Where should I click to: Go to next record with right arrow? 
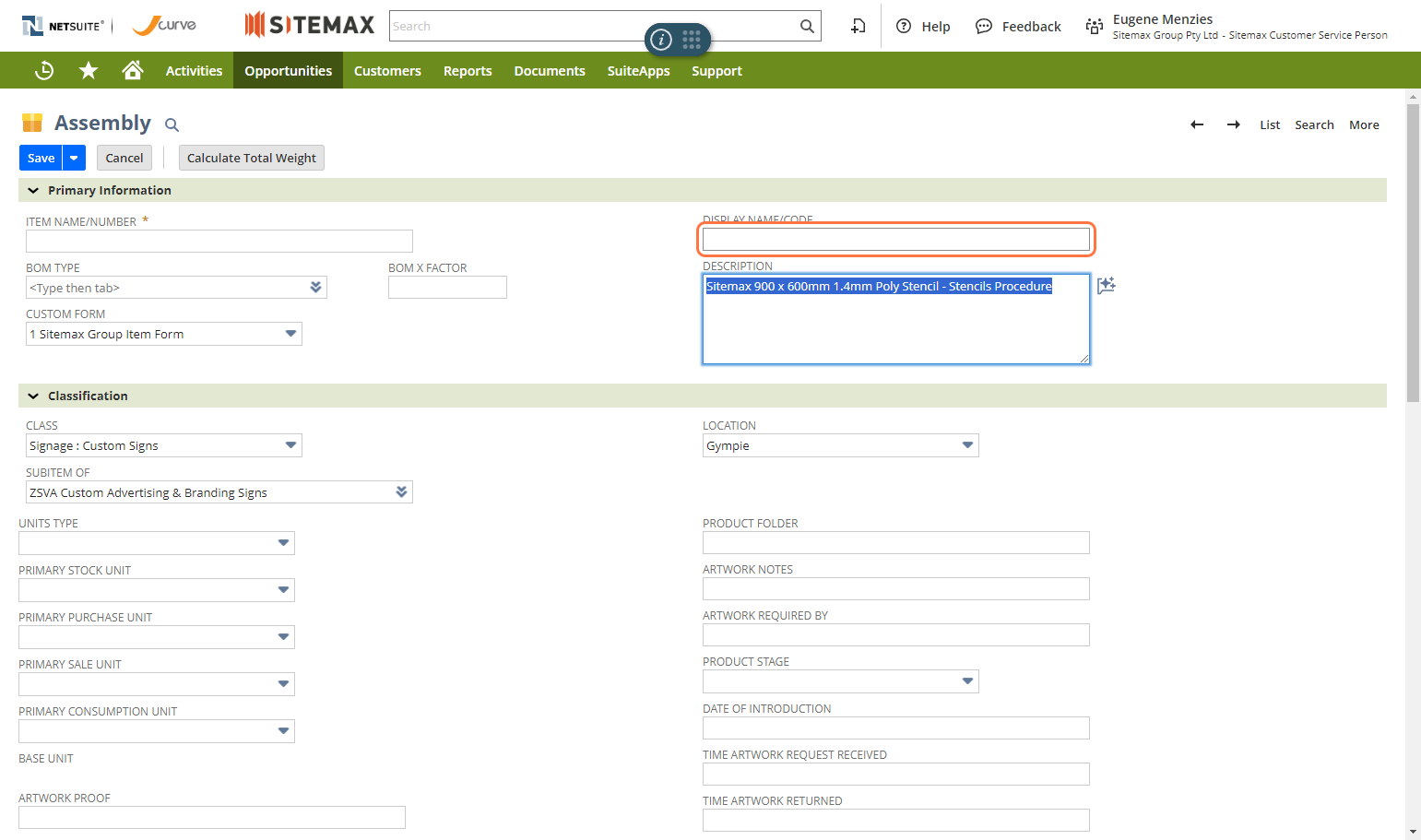(x=1234, y=124)
